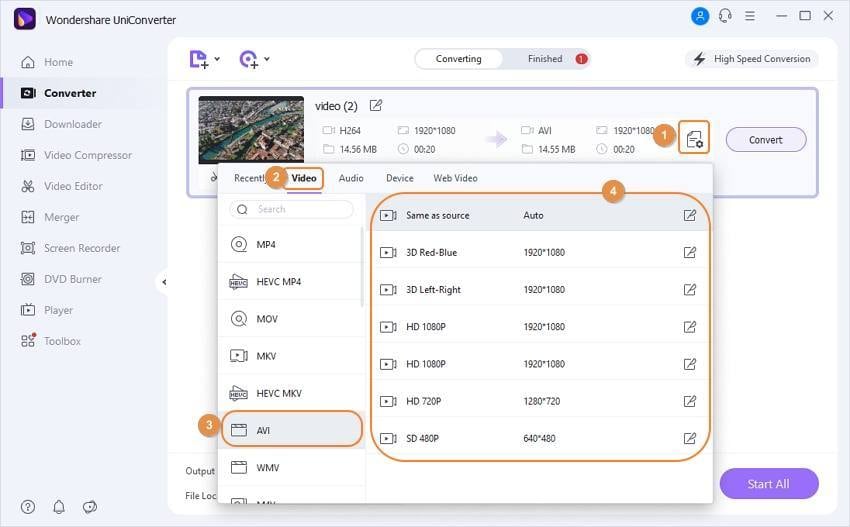The height and width of the screenshot is (527, 850).
Task: Choose MOV format from list
Action: point(290,319)
